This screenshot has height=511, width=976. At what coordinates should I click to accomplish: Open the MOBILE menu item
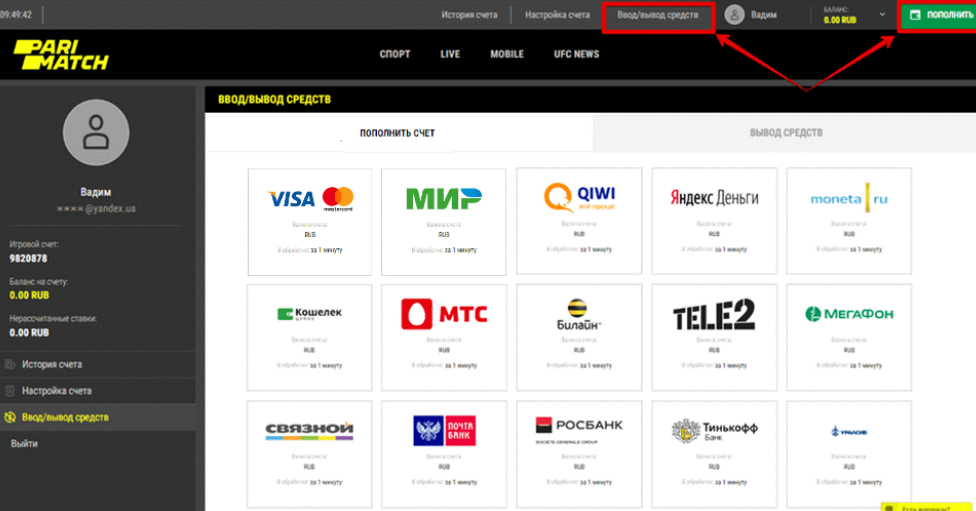507,54
